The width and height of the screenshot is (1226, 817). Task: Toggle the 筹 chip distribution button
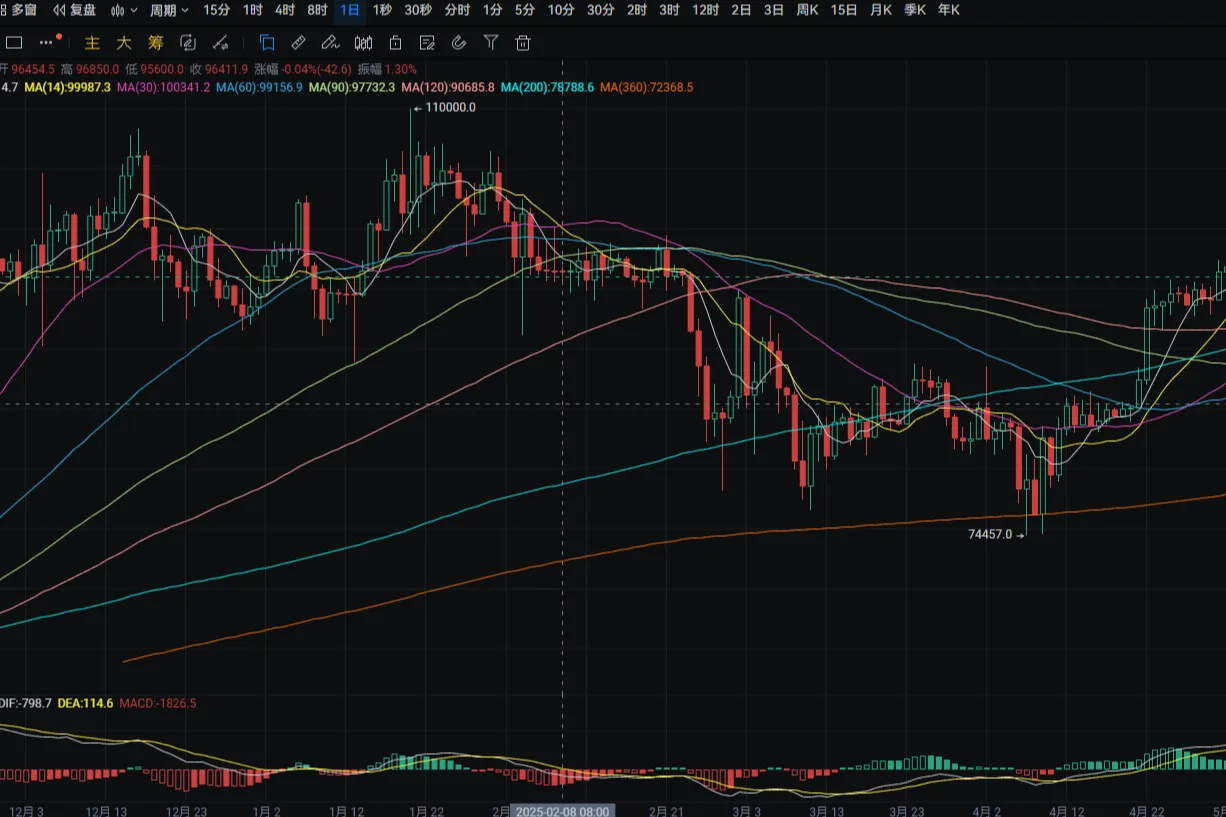pyautogui.click(x=155, y=42)
